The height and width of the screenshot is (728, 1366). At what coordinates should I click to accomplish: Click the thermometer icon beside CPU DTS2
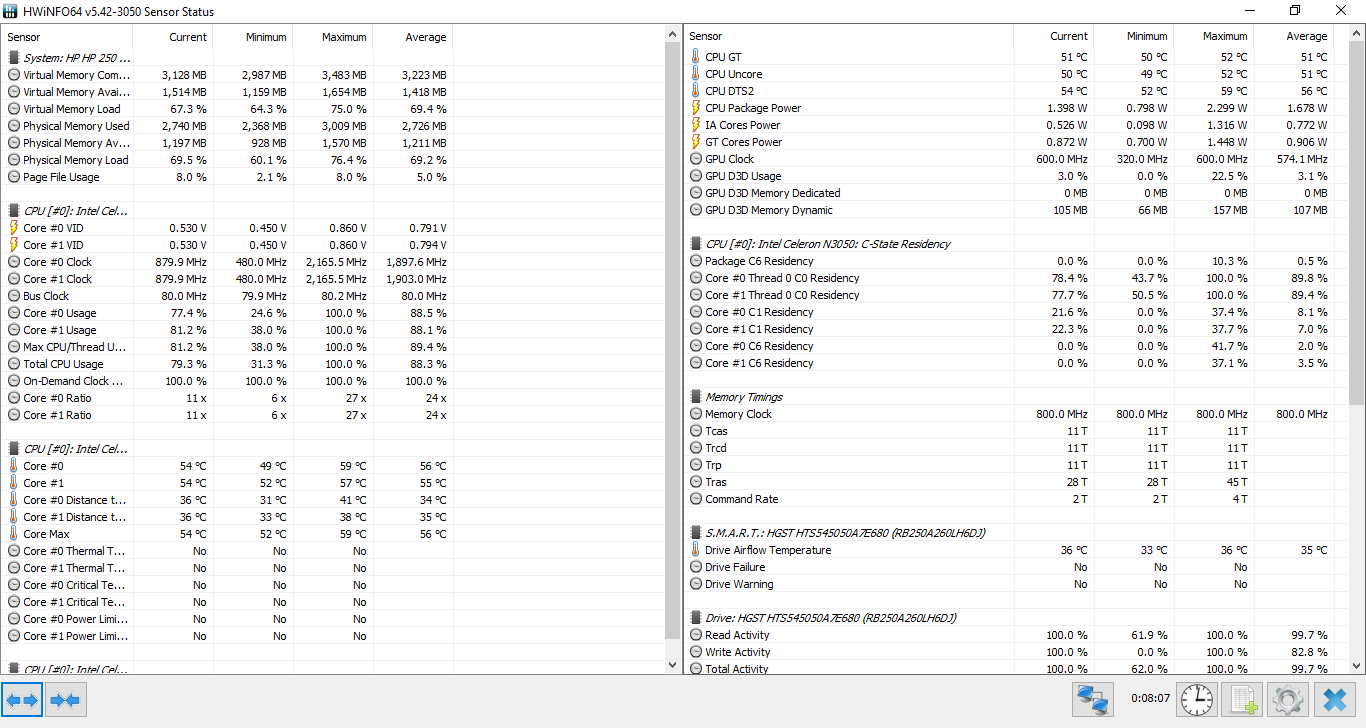pos(696,91)
